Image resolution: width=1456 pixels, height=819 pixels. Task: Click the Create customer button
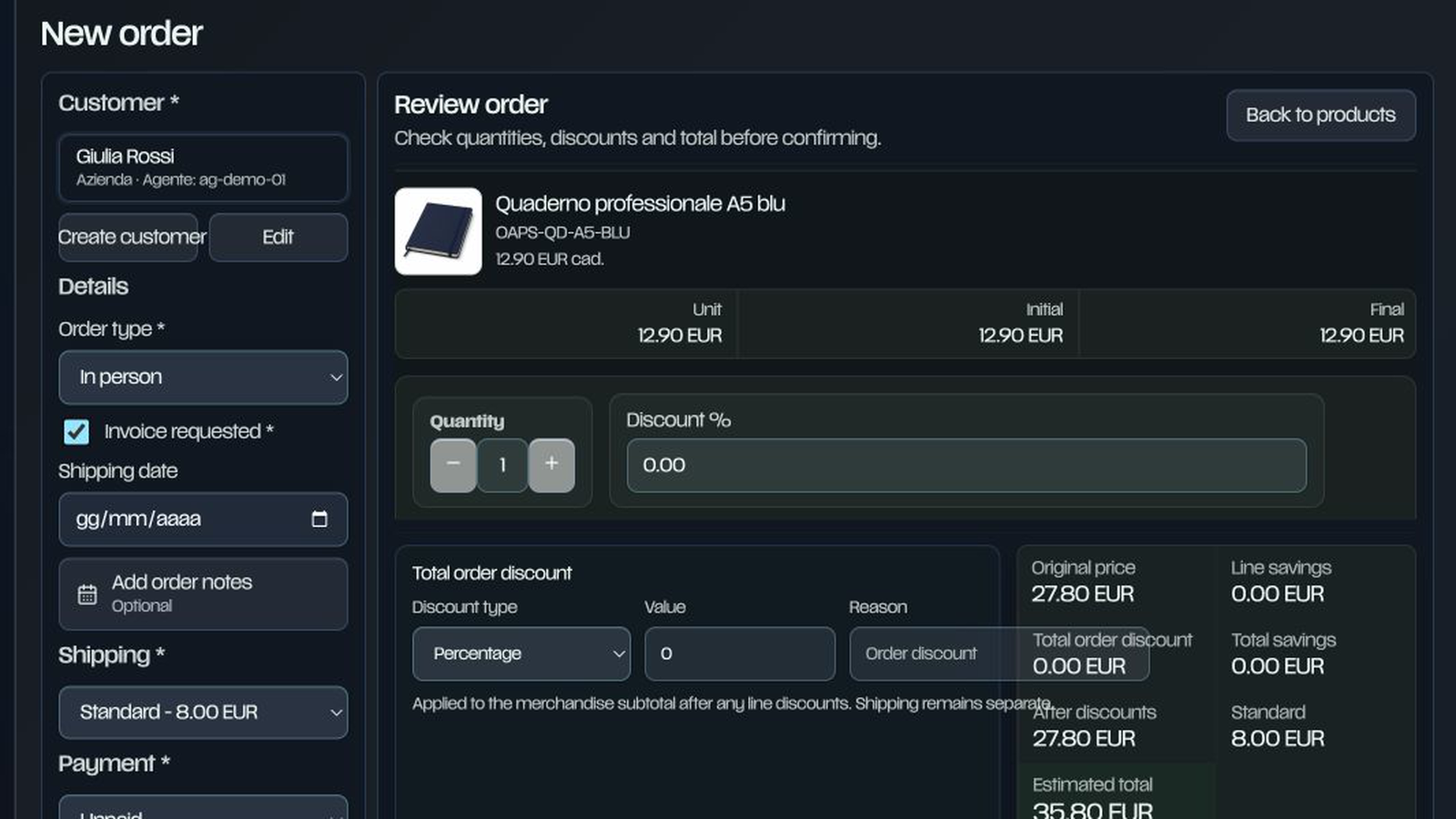(x=128, y=238)
